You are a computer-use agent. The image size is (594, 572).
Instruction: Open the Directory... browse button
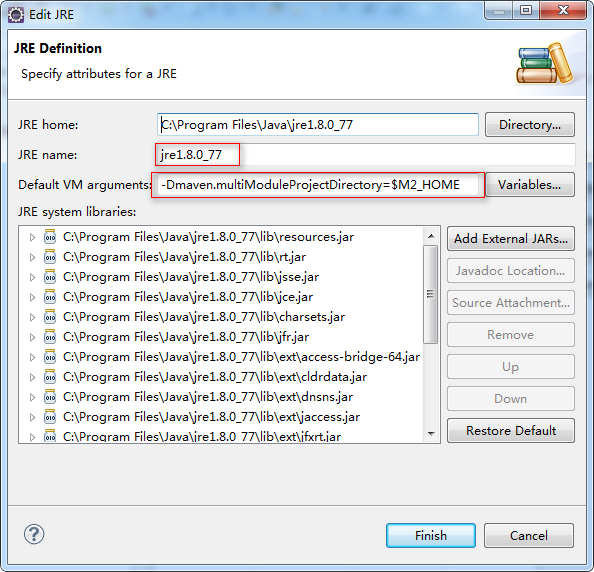pyautogui.click(x=530, y=125)
